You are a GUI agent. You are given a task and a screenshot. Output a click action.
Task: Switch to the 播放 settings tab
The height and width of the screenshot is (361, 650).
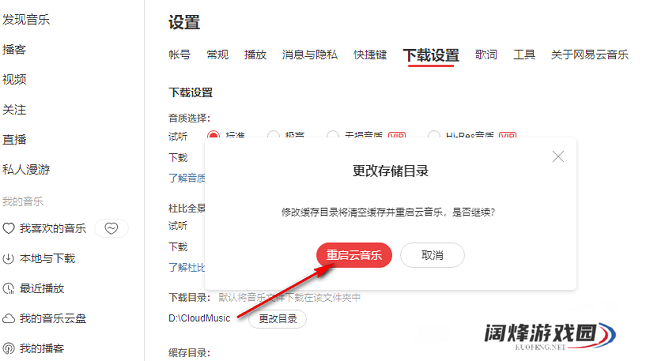pyautogui.click(x=255, y=55)
